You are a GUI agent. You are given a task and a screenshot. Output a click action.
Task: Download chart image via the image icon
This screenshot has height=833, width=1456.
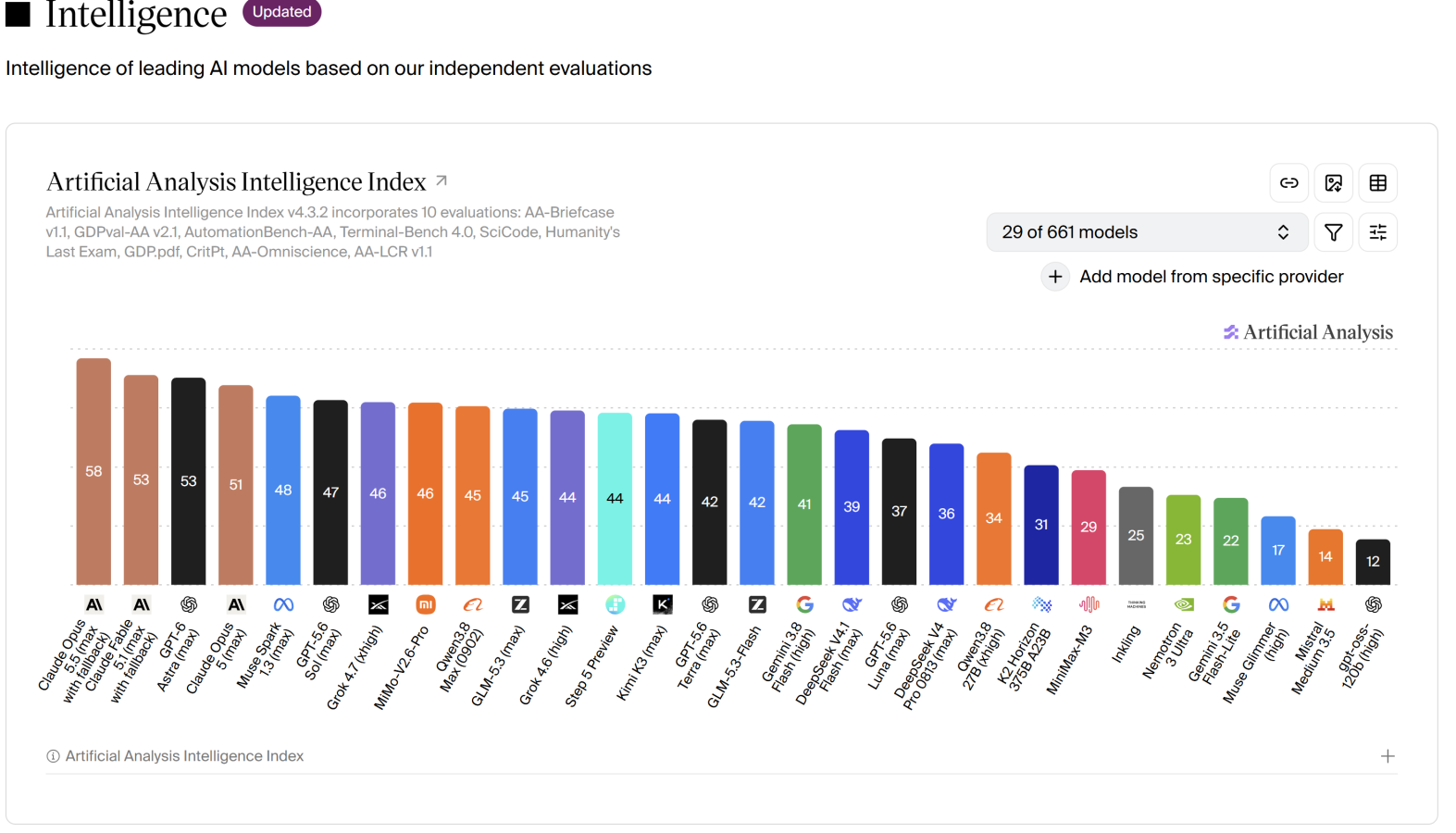tap(1333, 183)
